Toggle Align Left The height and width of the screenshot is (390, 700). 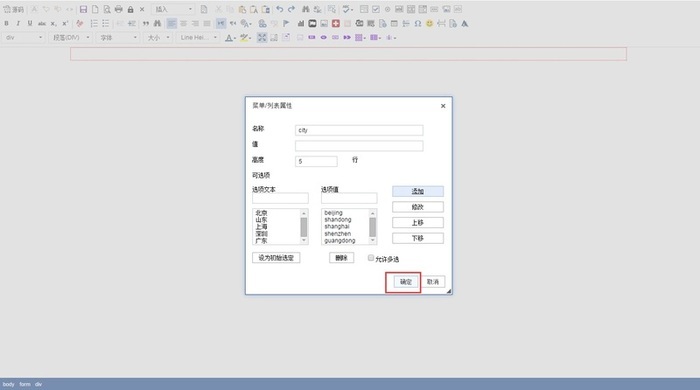click(x=172, y=24)
